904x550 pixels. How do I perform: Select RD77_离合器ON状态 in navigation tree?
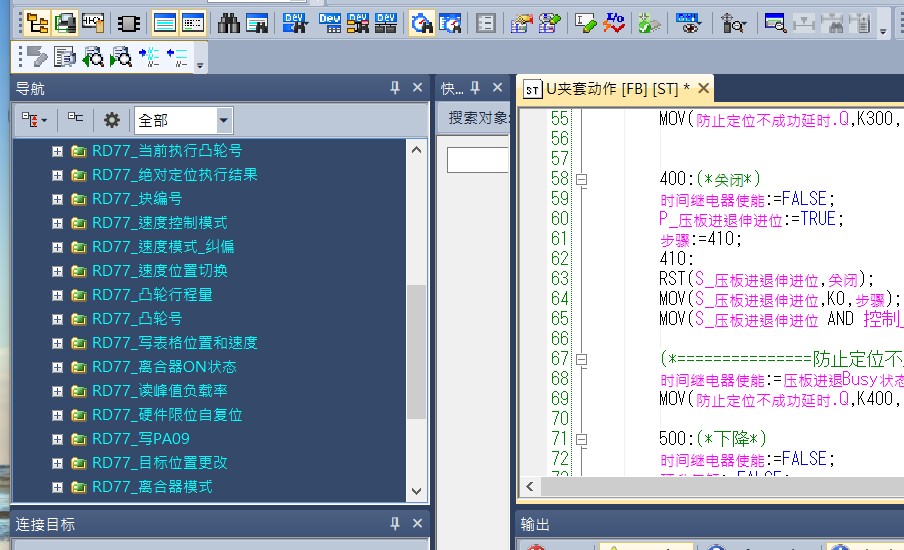[164, 367]
